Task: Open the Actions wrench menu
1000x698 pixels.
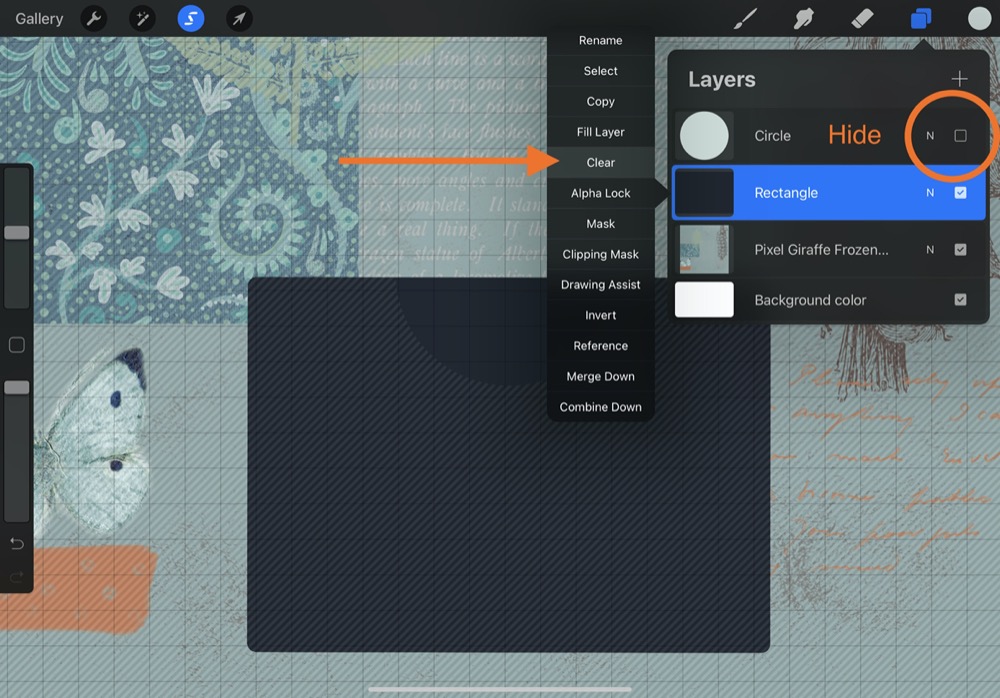Action: pyautogui.click(x=94, y=19)
